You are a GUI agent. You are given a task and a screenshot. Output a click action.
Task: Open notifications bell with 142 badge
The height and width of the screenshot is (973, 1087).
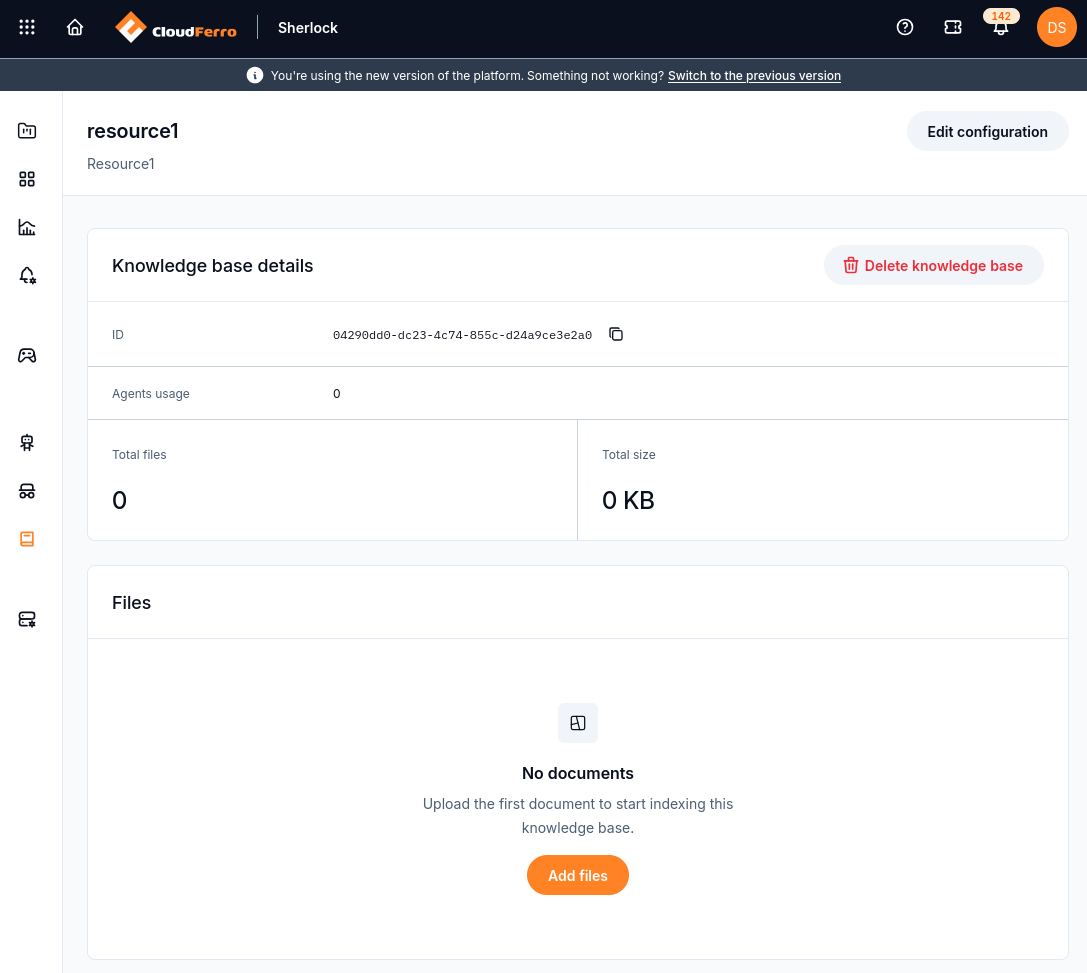pos(1000,24)
